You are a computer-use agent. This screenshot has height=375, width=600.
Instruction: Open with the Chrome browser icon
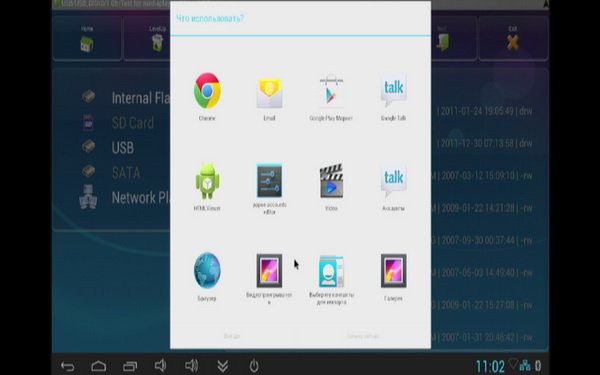coord(207,91)
